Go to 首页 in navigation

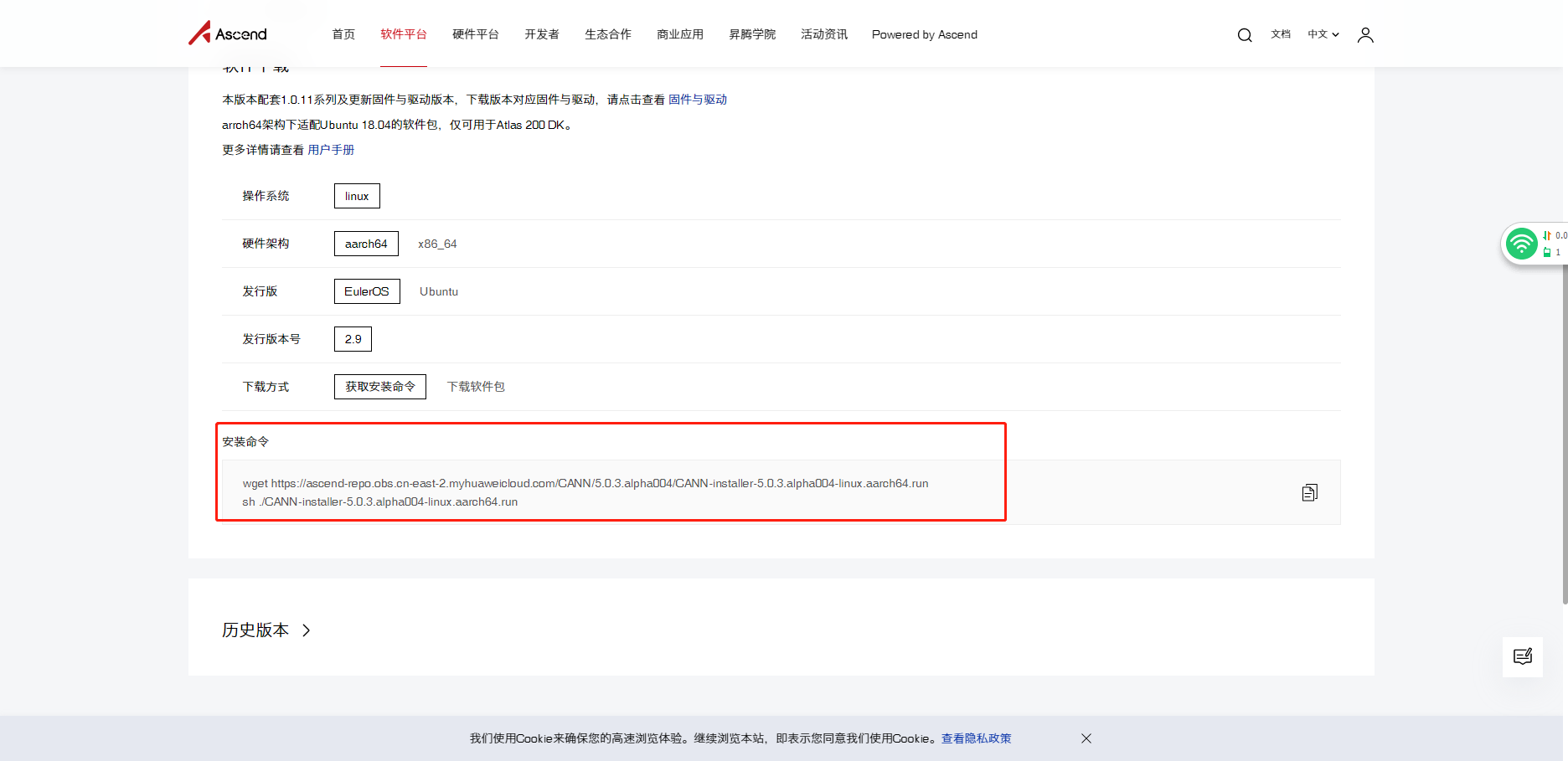(x=343, y=34)
